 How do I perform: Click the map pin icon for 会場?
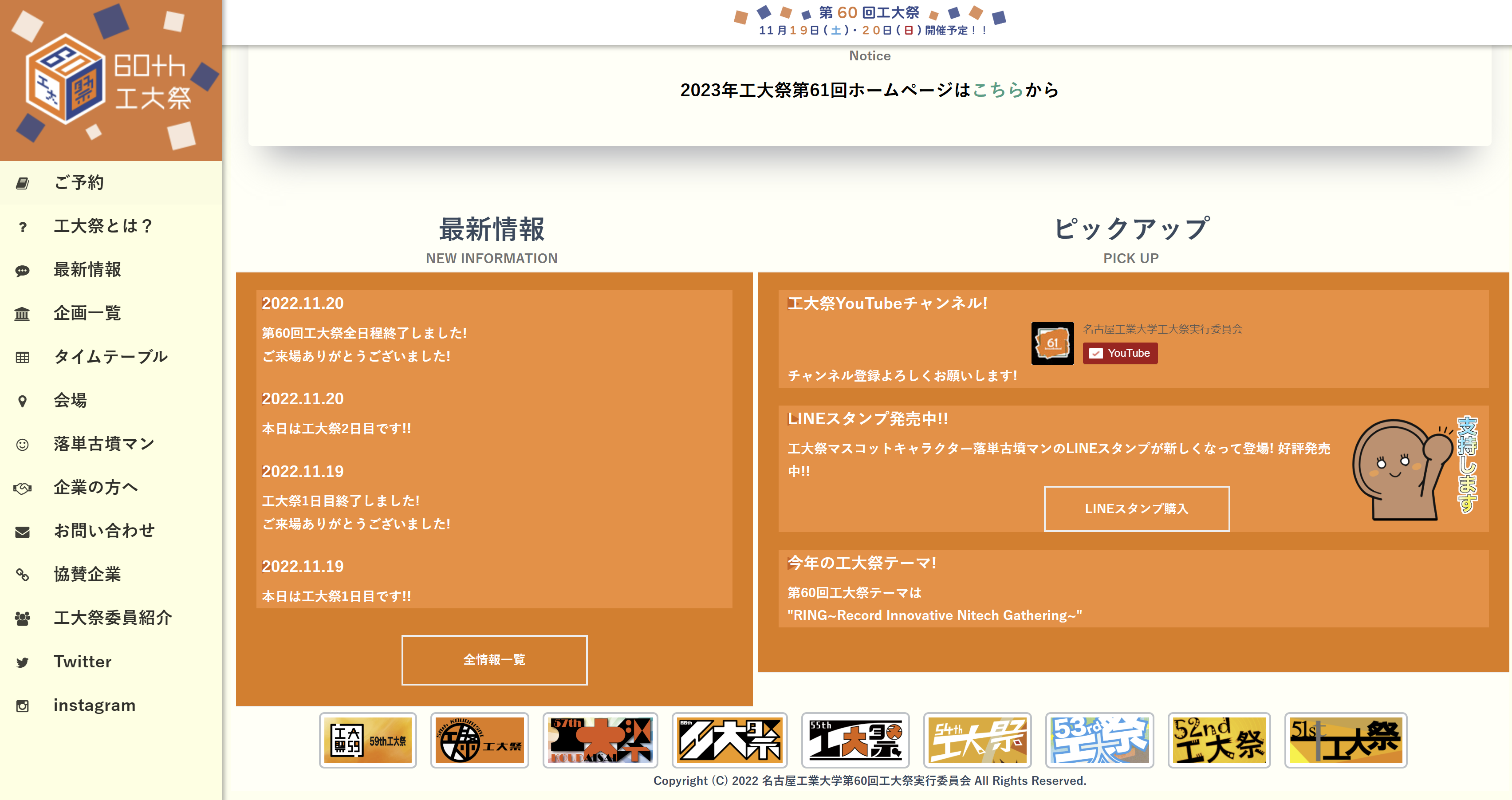(22, 401)
